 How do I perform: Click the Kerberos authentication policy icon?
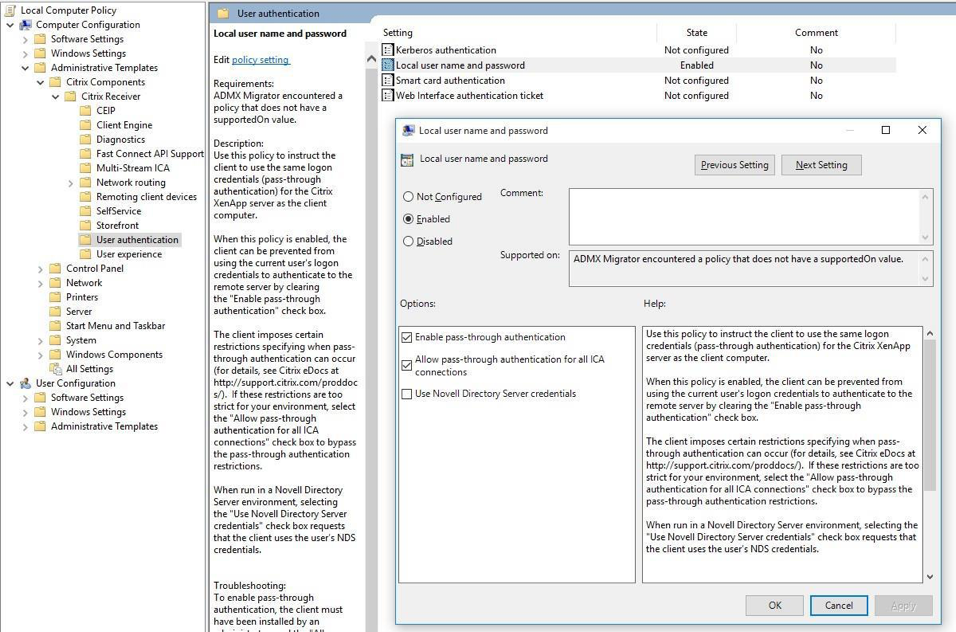[388, 50]
